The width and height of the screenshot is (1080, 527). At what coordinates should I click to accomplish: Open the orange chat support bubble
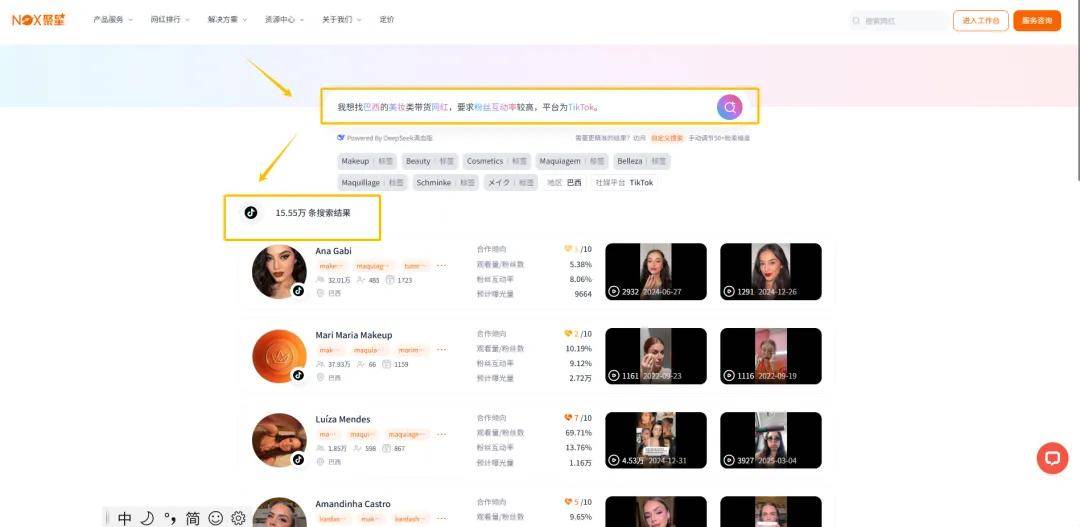(x=1051, y=458)
